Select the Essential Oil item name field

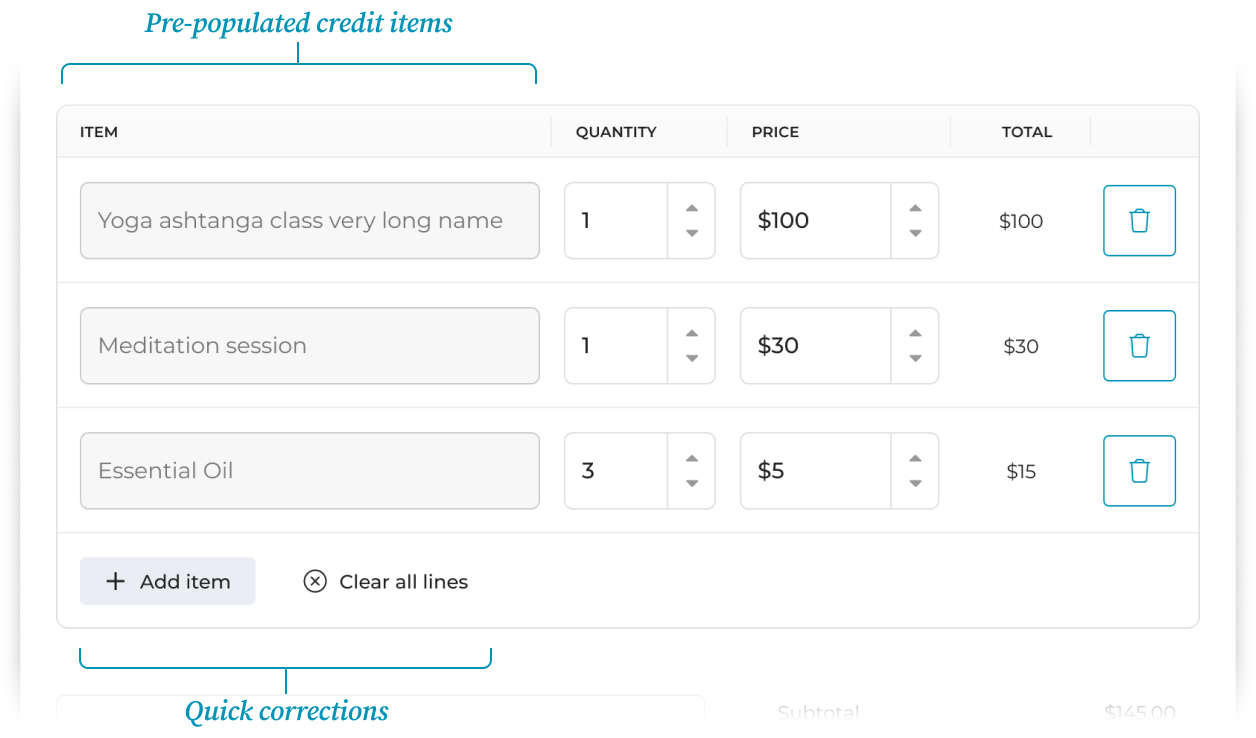[x=309, y=471]
